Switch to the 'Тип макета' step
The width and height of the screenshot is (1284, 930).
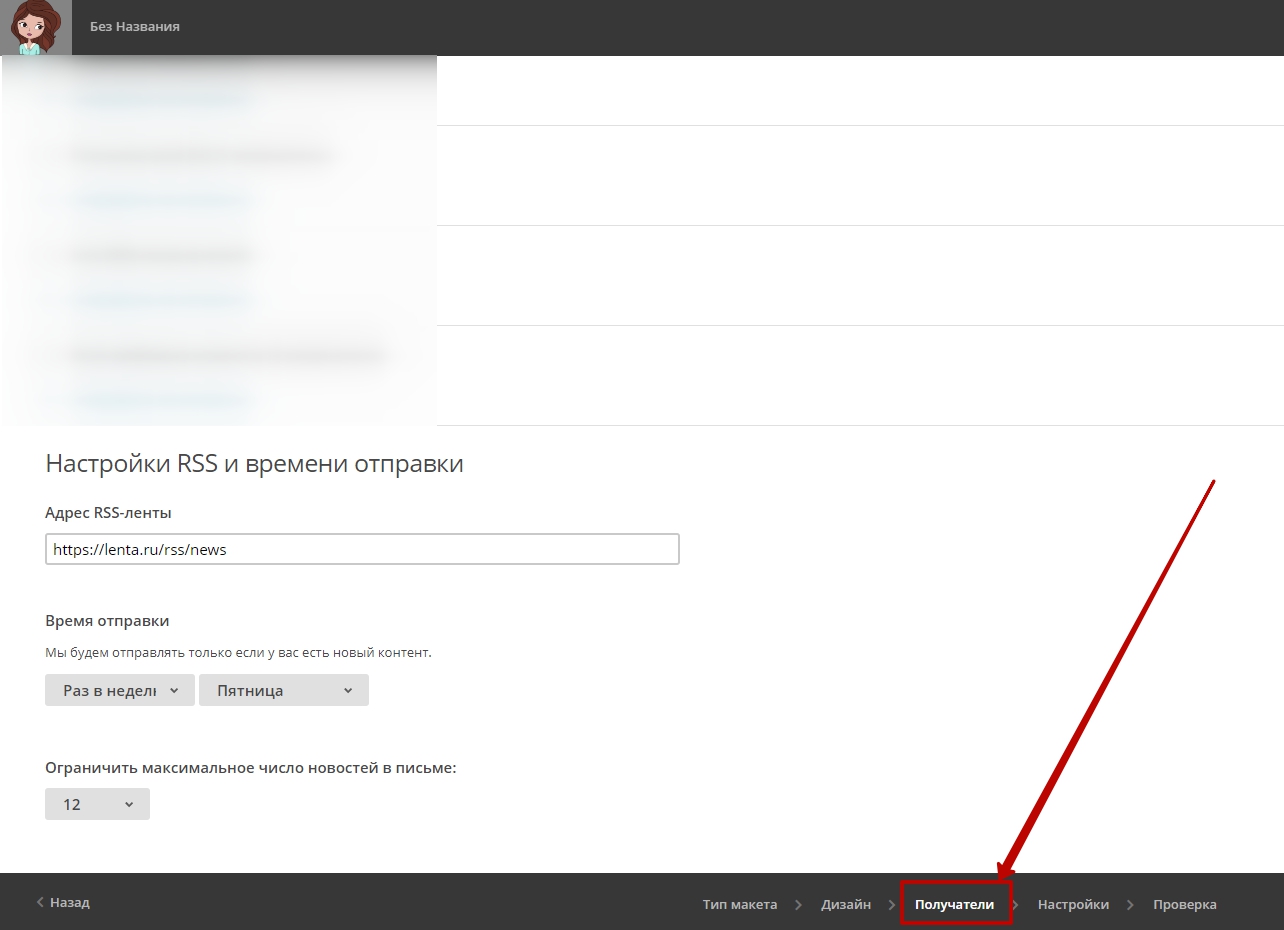pos(739,904)
